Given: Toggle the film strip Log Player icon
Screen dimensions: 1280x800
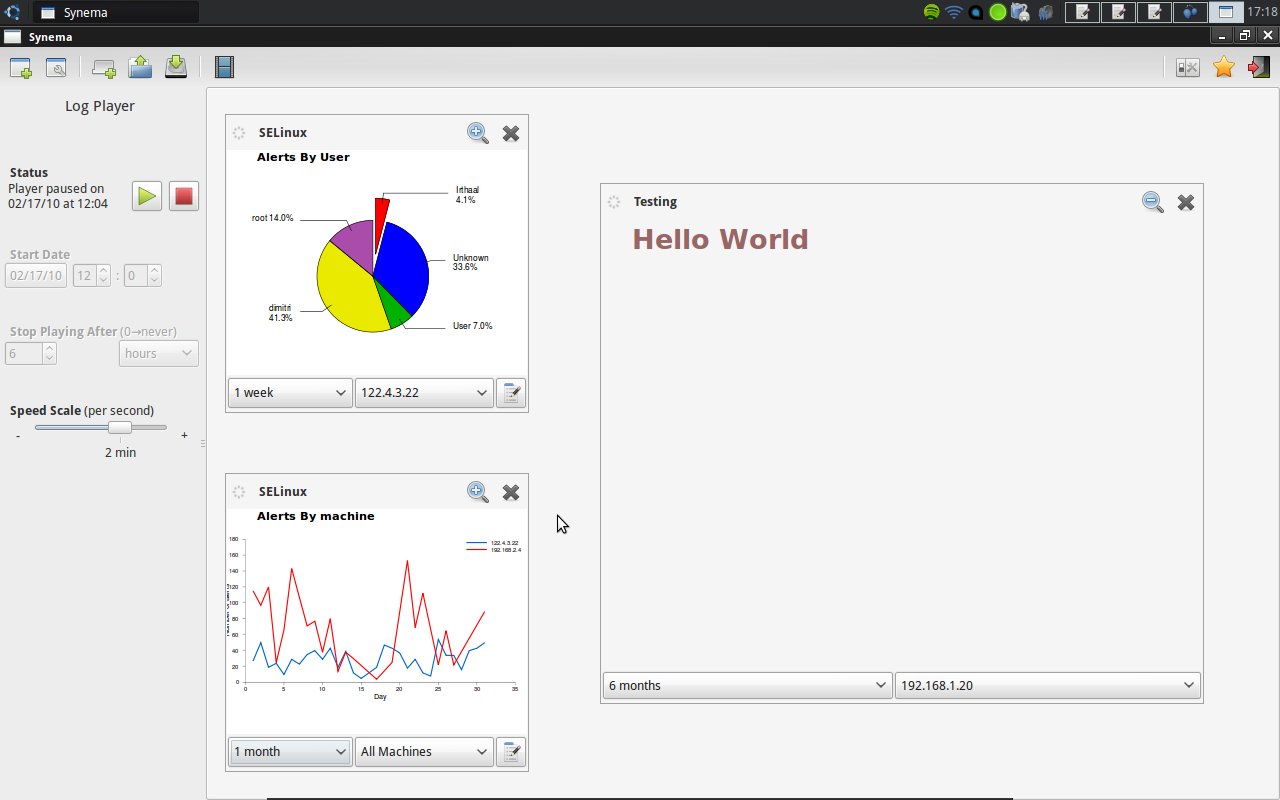Looking at the screenshot, I should click(225, 67).
